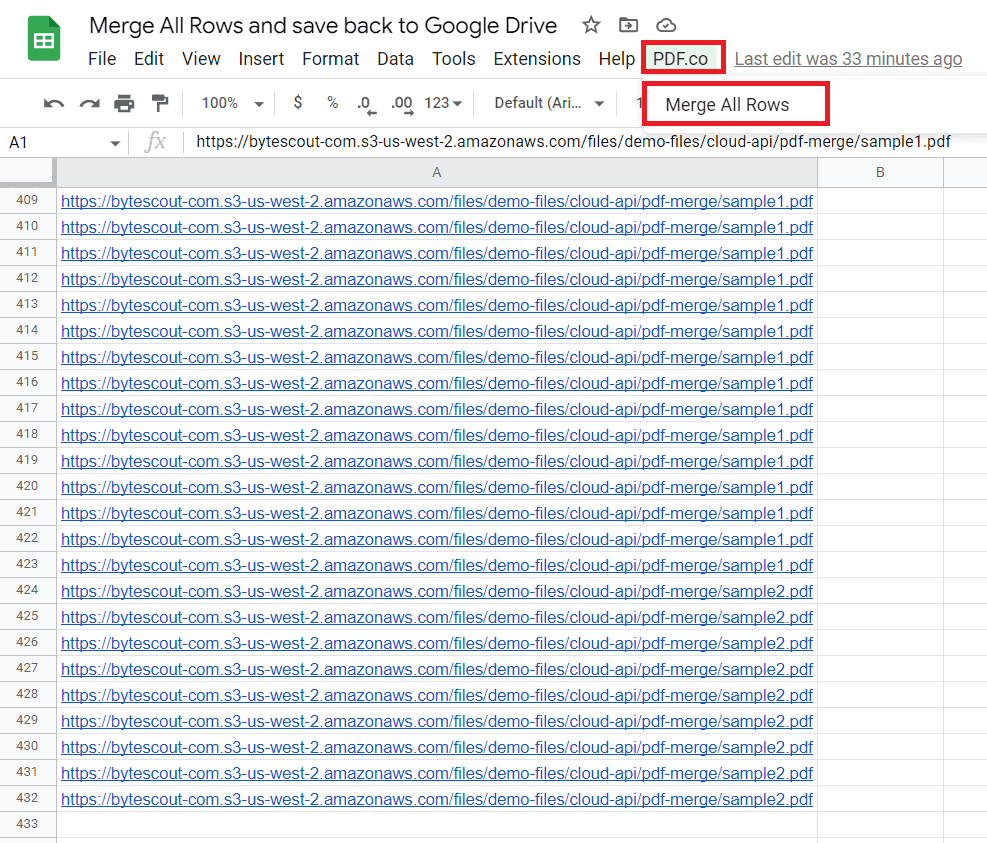Select row 420 header
Screen dimensions: 987x843
pos(28,486)
